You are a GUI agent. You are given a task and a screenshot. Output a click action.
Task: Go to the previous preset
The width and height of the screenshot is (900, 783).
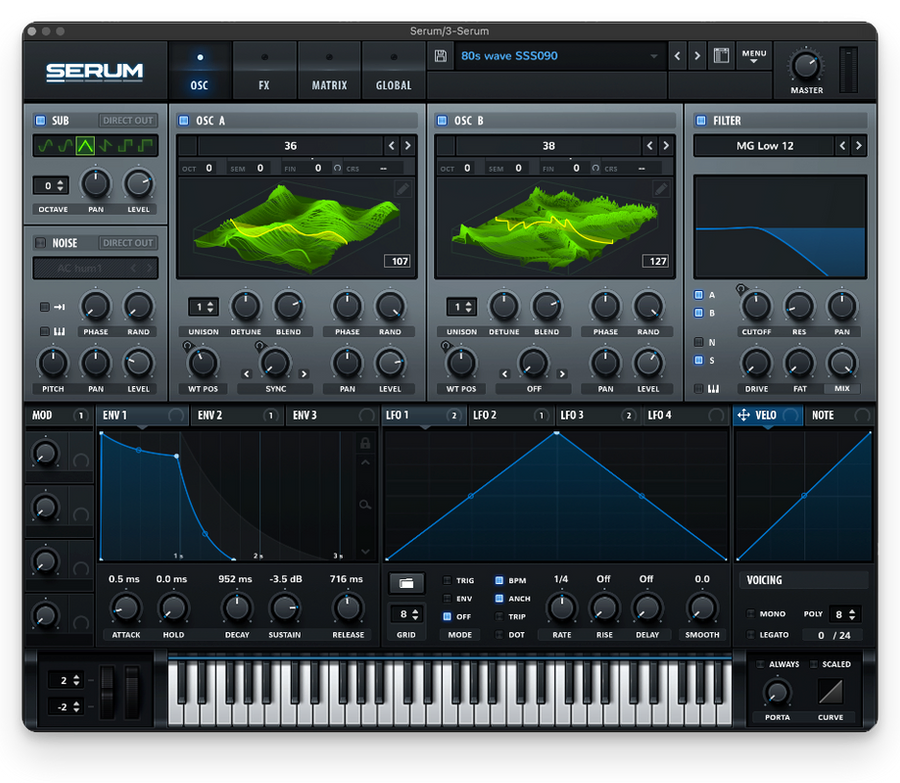[677, 56]
